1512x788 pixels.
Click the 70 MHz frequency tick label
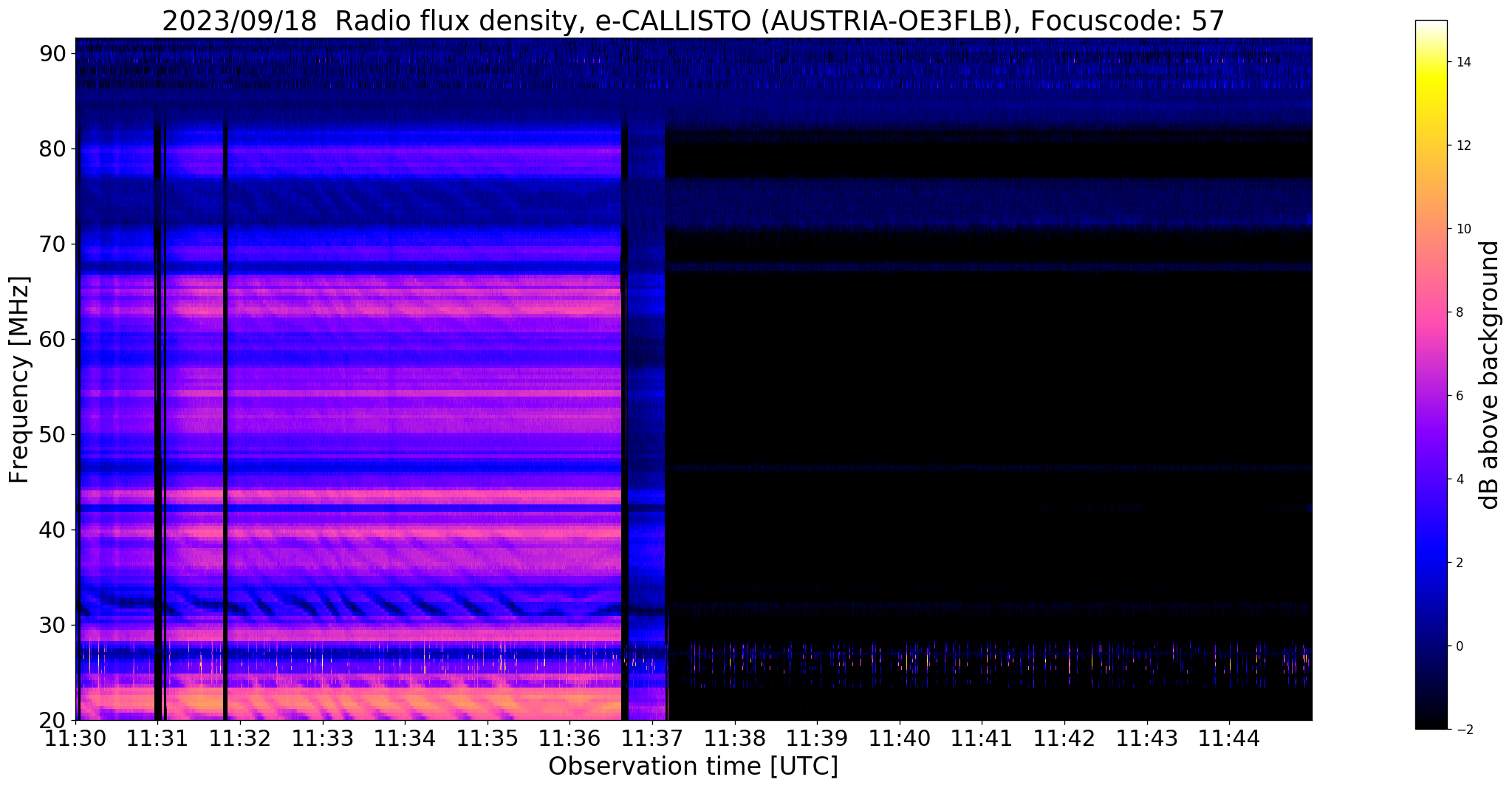pyautogui.click(x=53, y=244)
